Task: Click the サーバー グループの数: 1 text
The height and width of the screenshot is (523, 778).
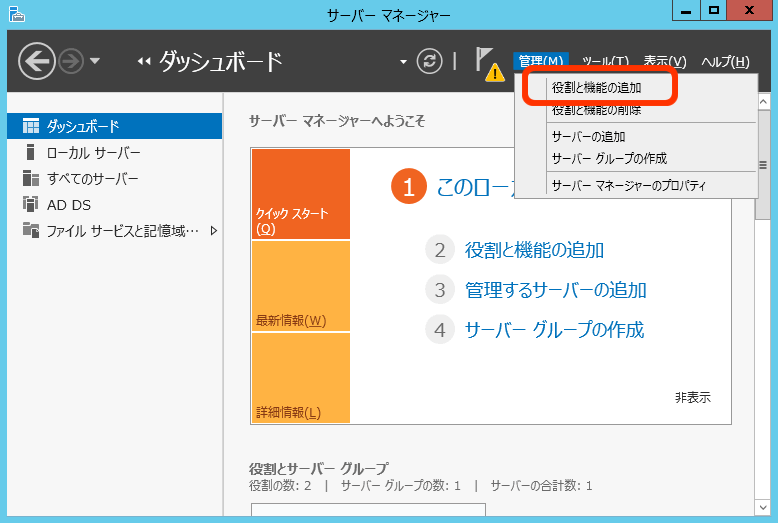Action: [x=400, y=486]
